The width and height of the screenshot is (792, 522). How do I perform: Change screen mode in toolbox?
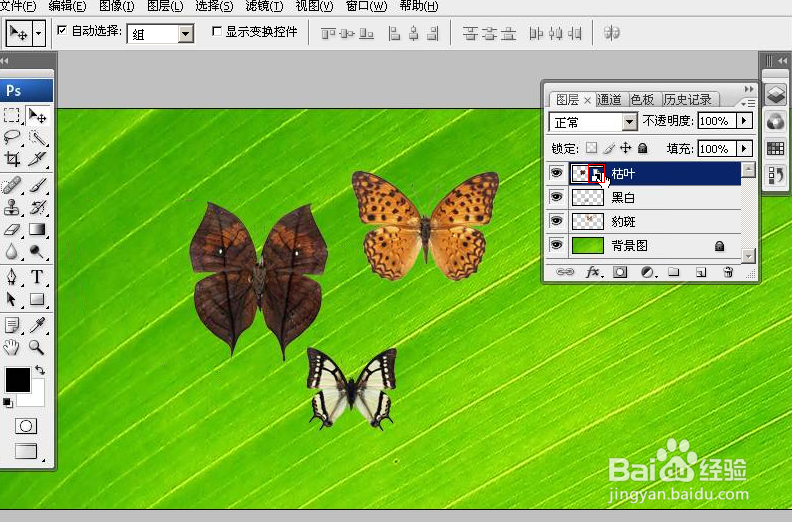[26, 451]
